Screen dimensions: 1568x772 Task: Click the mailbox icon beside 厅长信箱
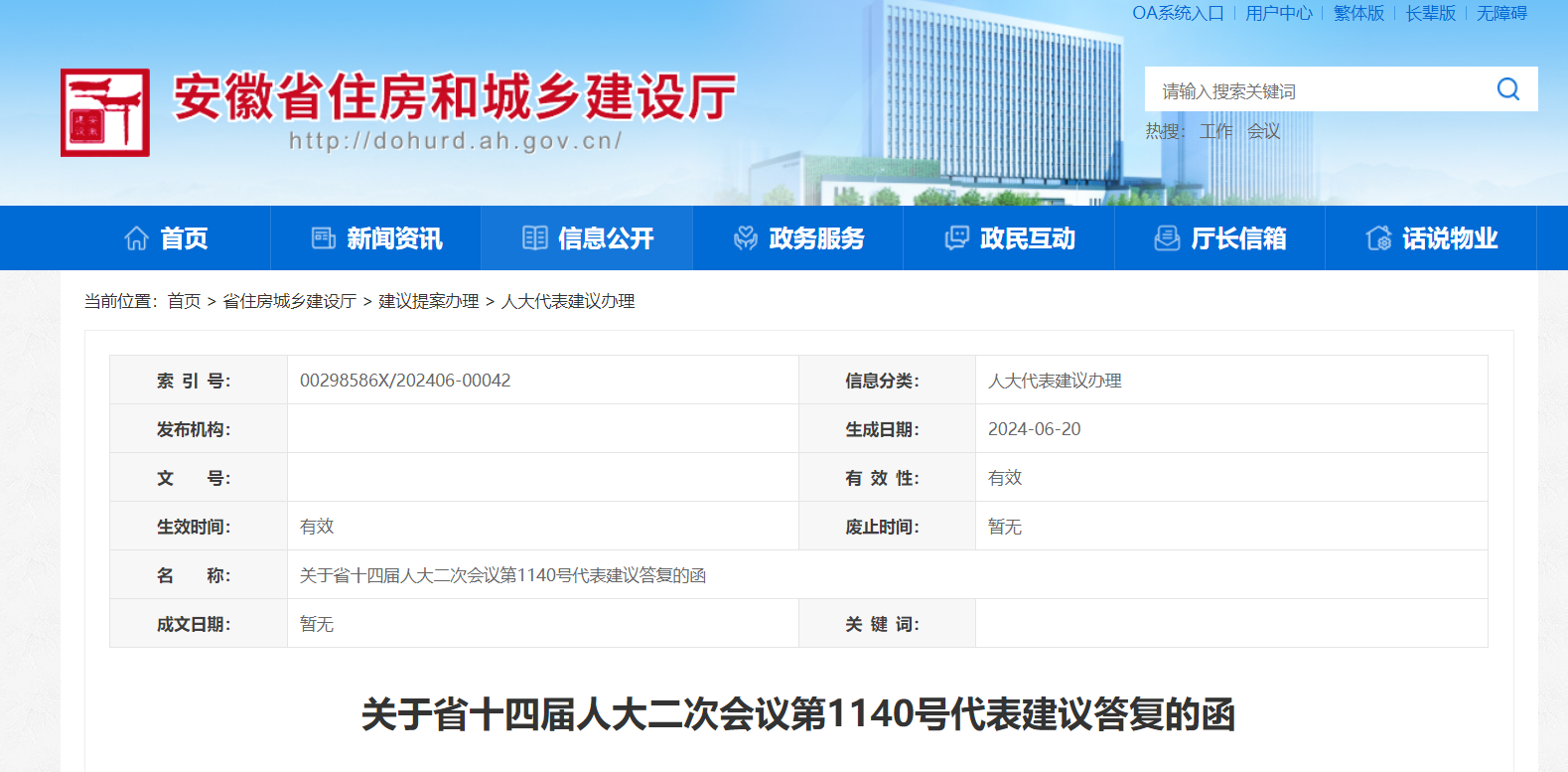[x=1167, y=238]
